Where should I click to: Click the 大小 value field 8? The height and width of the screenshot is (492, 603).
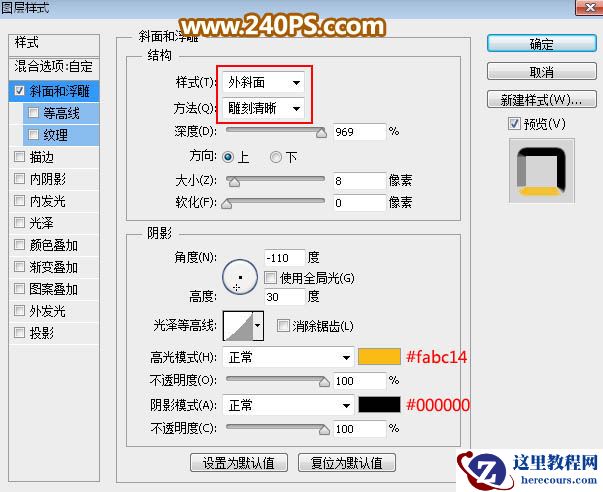pyautogui.click(x=359, y=181)
